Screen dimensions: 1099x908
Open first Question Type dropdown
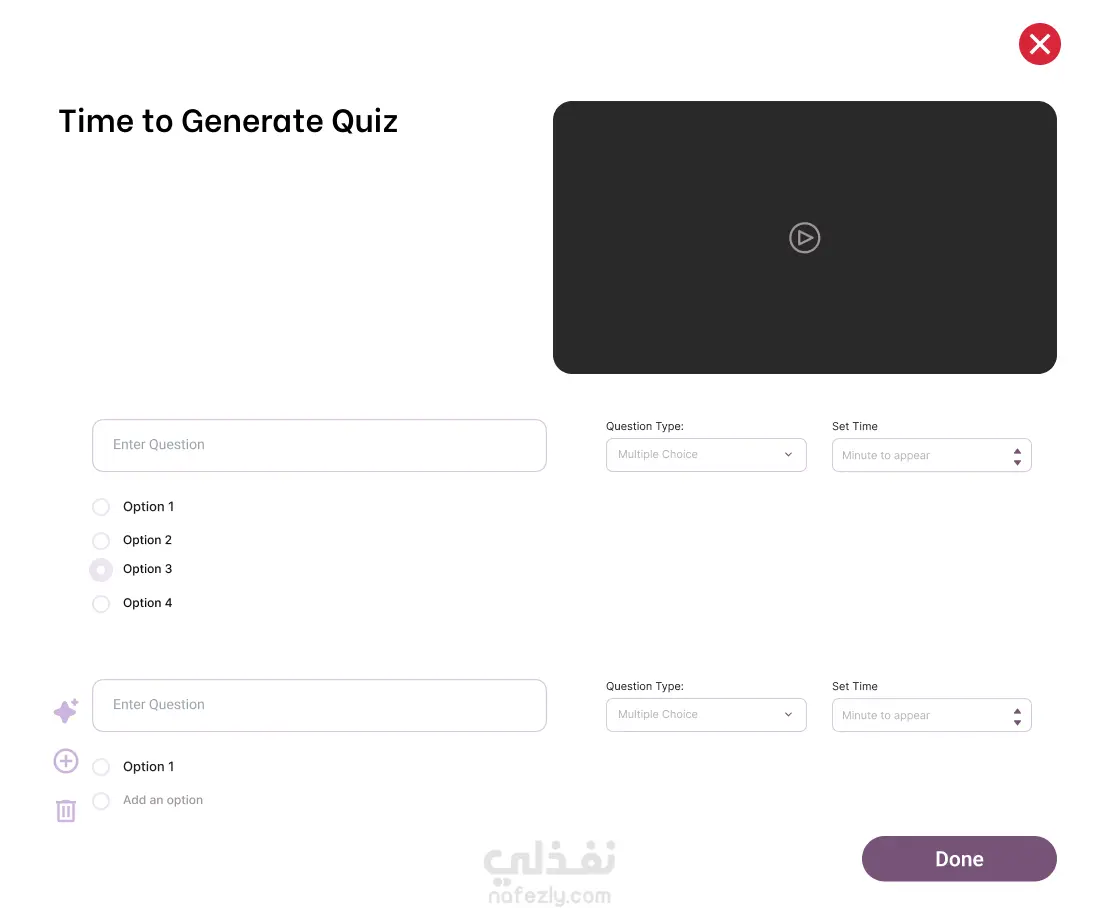(705, 455)
